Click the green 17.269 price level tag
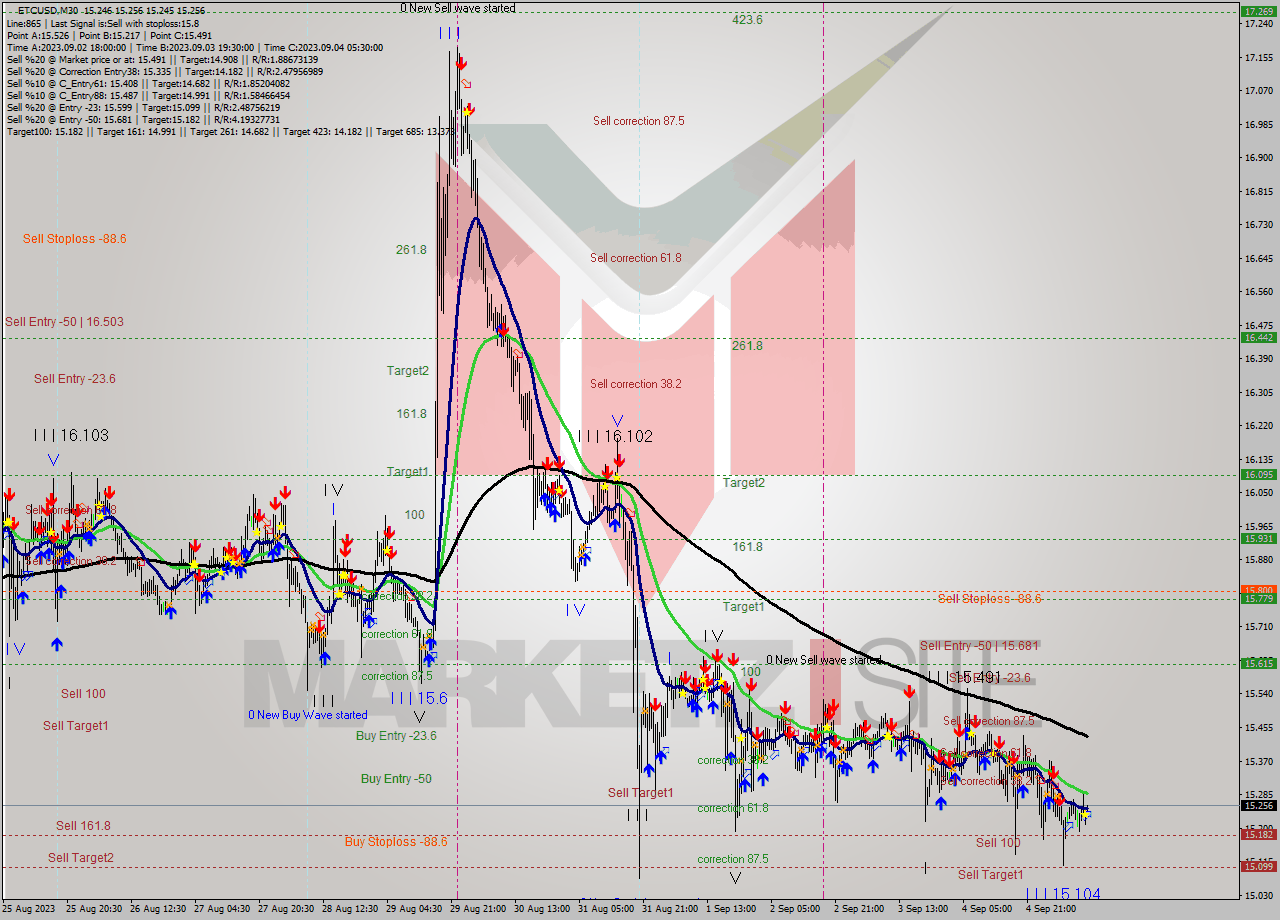The width and height of the screenshot is (1280, 920). [x=1258, y=11]
